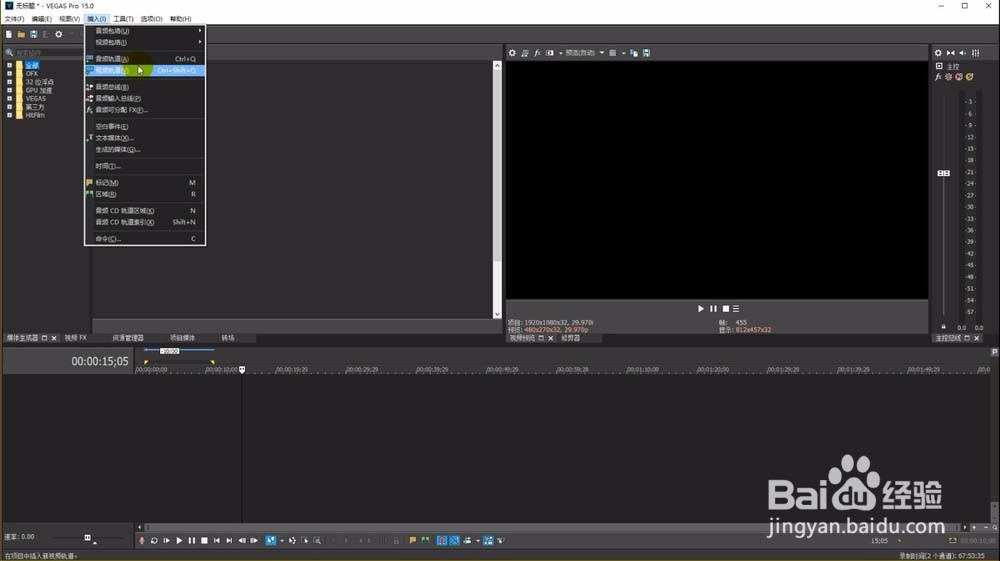Play in video preview window
Screen dimensions: 1000x561
701,309
